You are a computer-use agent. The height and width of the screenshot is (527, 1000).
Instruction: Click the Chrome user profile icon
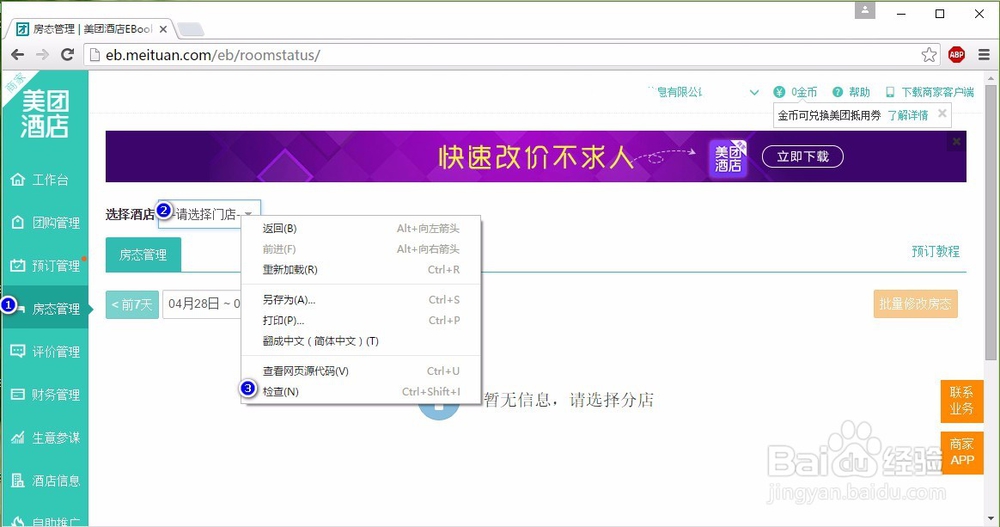pos(865,10)
